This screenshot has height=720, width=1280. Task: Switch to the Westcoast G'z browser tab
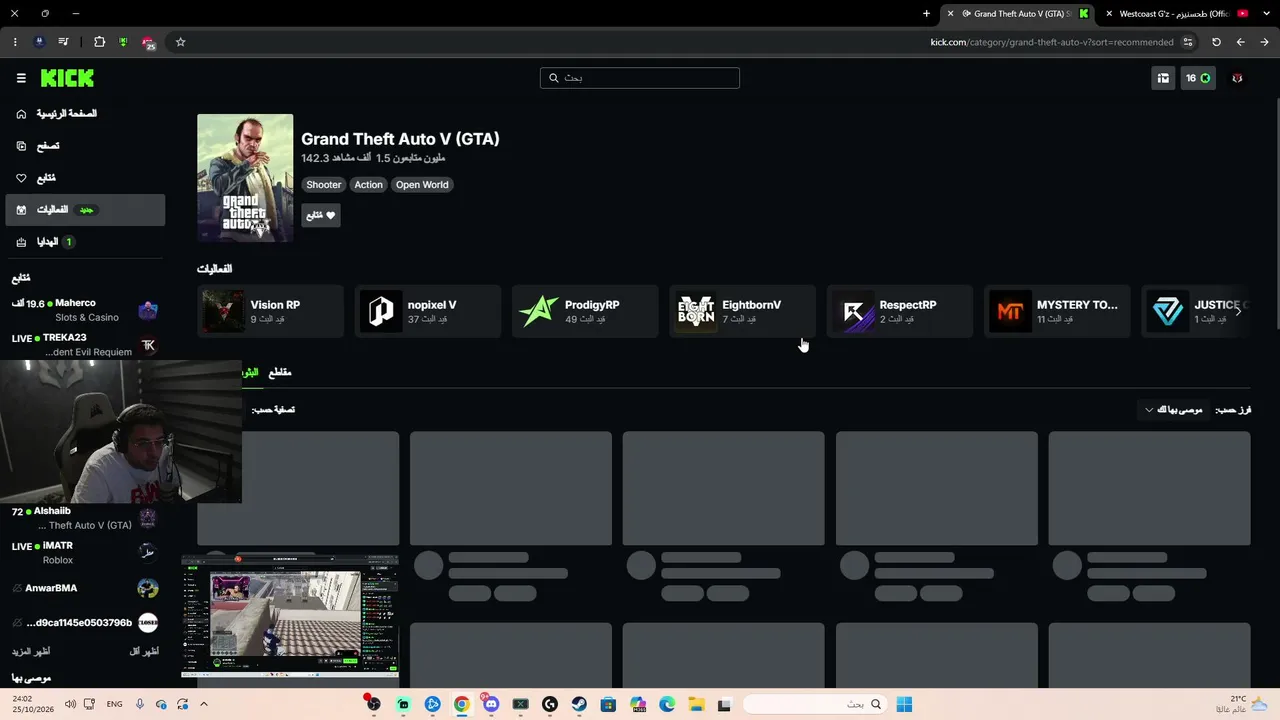point(1175,14)
